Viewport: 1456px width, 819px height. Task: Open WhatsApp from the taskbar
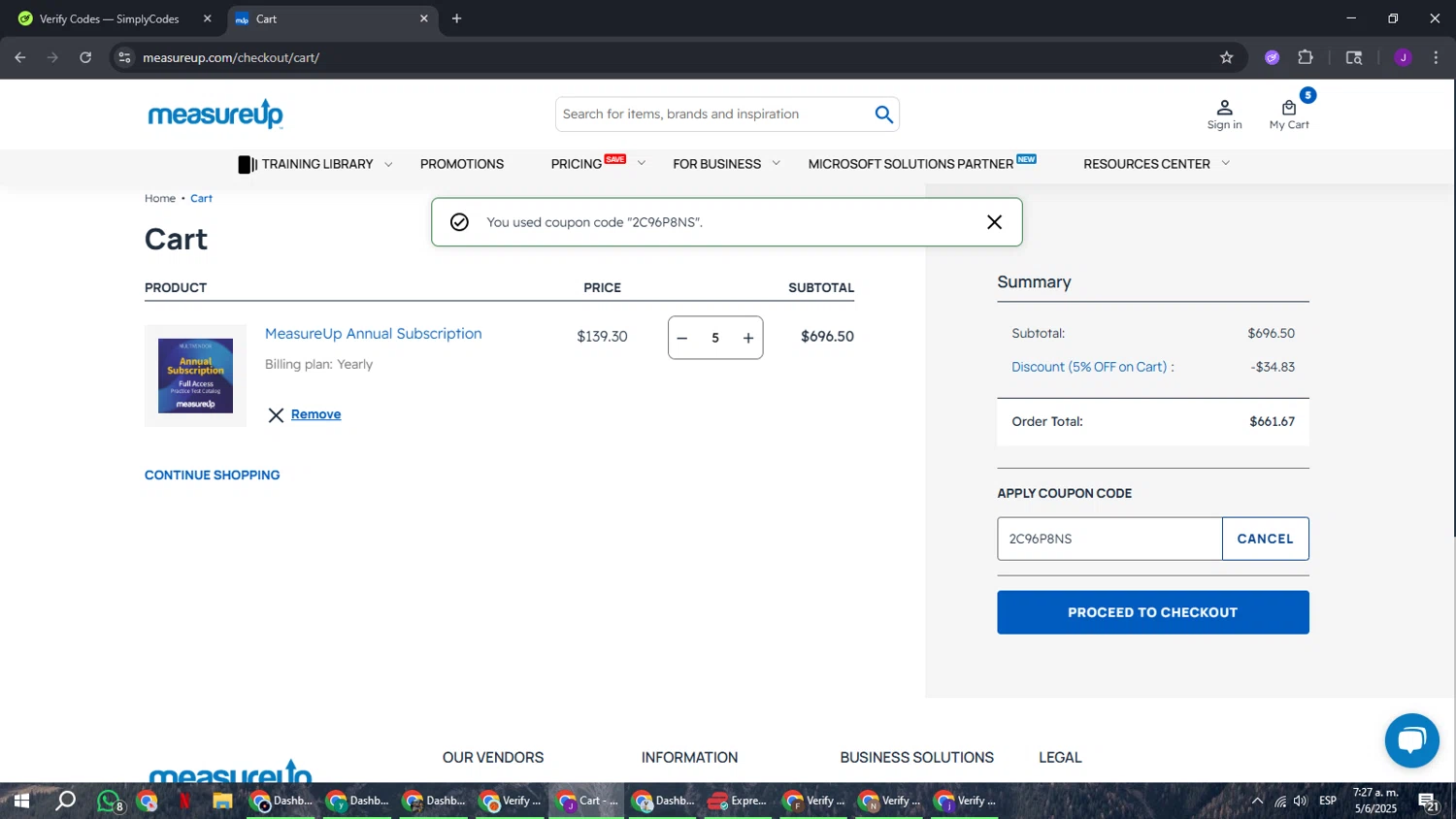pos(110,802)
